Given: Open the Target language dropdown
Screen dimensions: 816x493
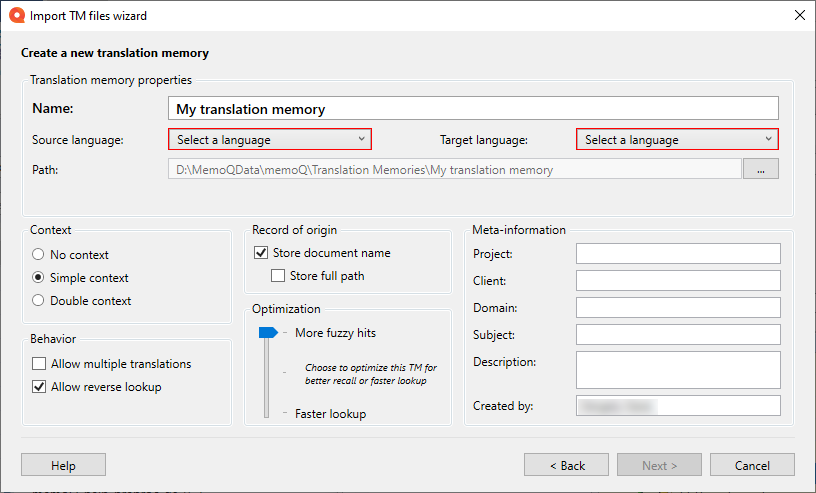Looking at the screenshot, I should click(677, 140).
